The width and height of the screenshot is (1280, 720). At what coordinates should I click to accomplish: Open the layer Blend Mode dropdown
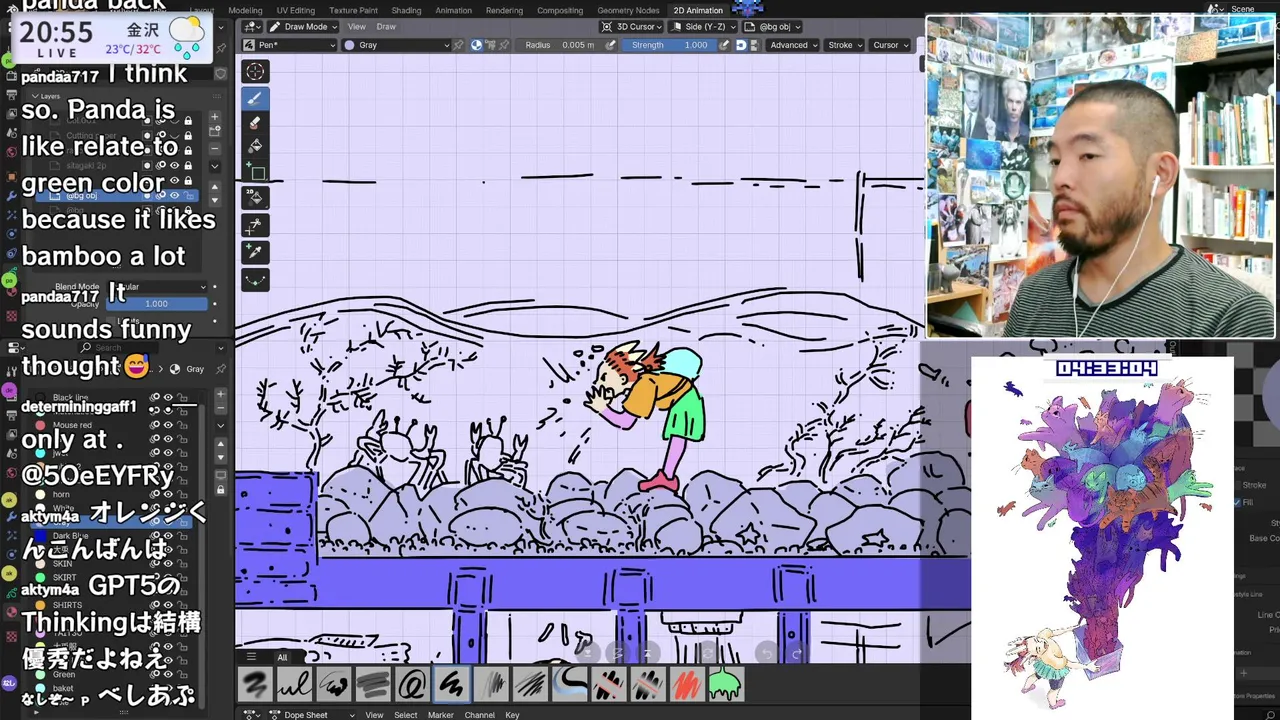click(x=158, y=287)
